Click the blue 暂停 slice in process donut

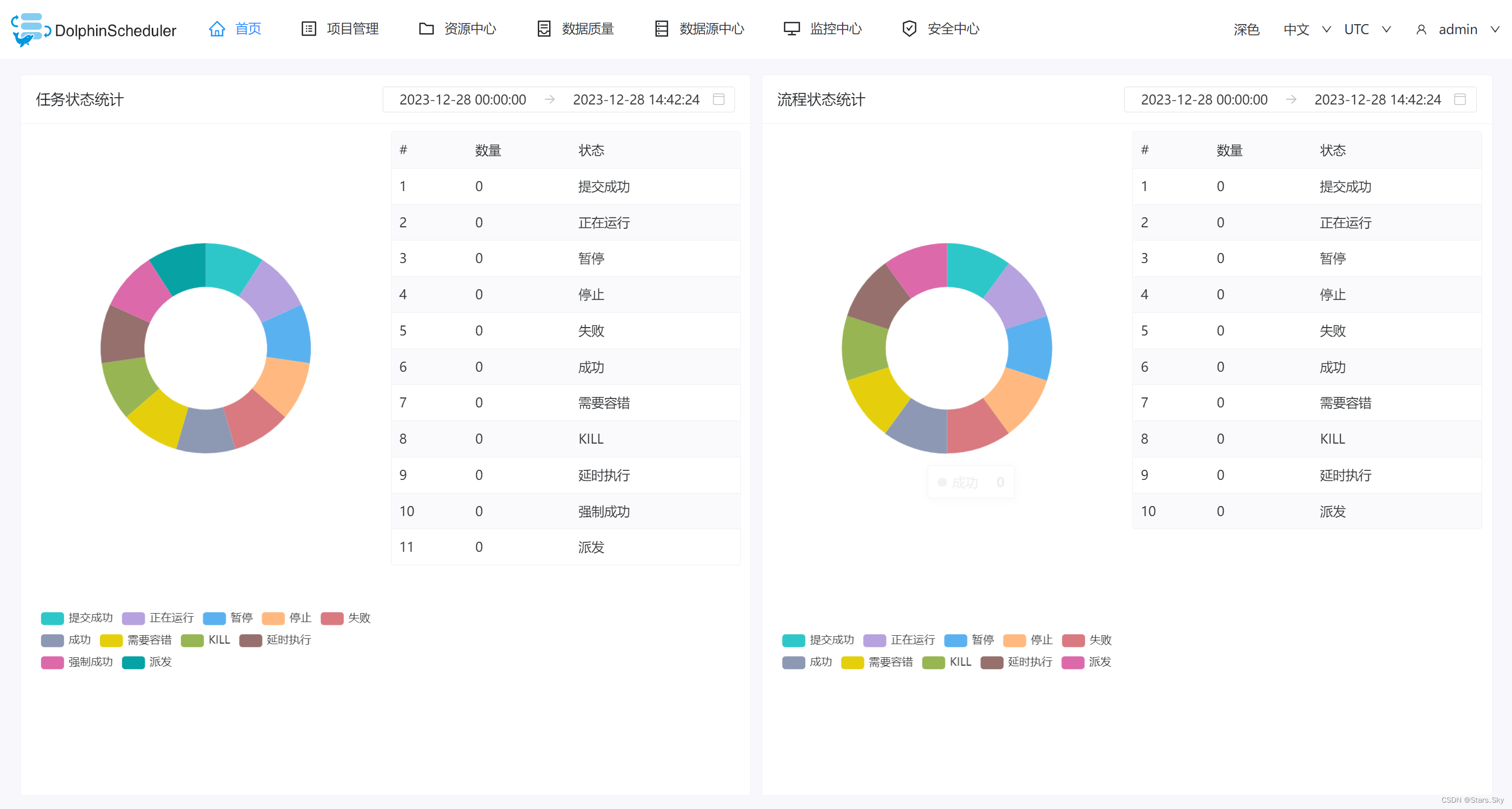(x=1030, y=348)
